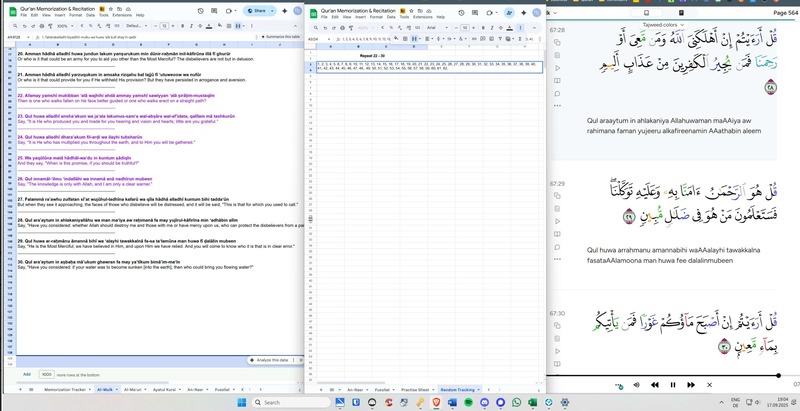Viewport: 800px width, 411px height.
Task: Open Tools menu in right Sheets window
Action: click(x=404, y=17)
